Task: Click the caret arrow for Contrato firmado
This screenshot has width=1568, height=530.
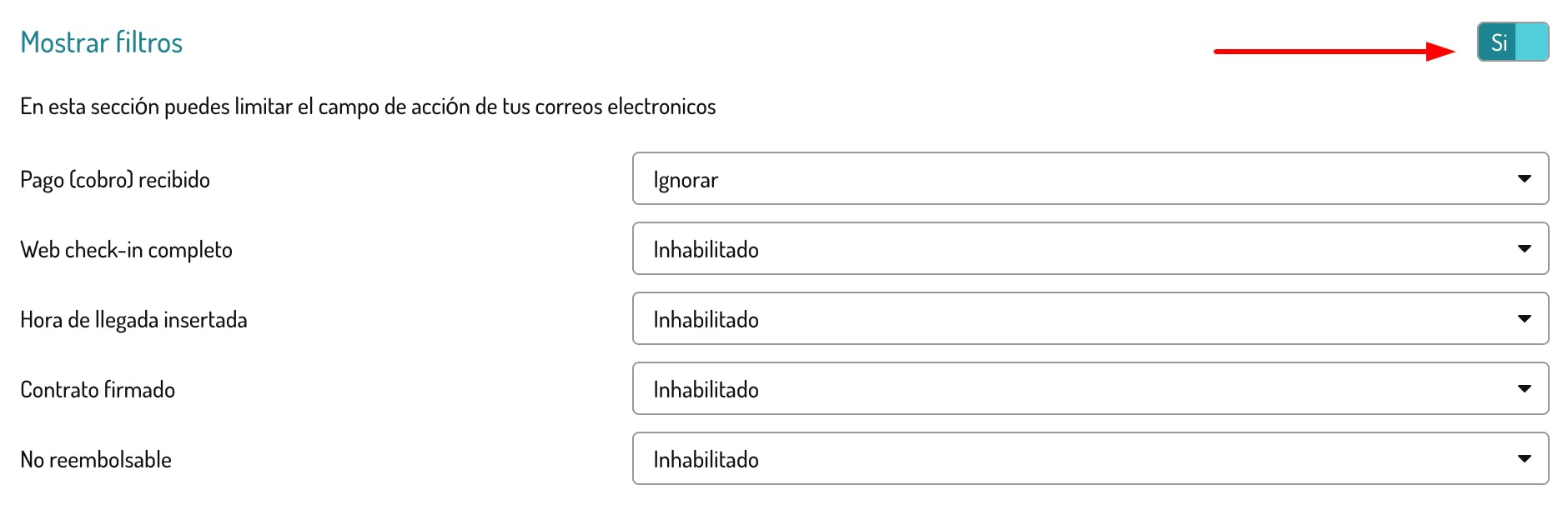Action: pos(1524,388)
